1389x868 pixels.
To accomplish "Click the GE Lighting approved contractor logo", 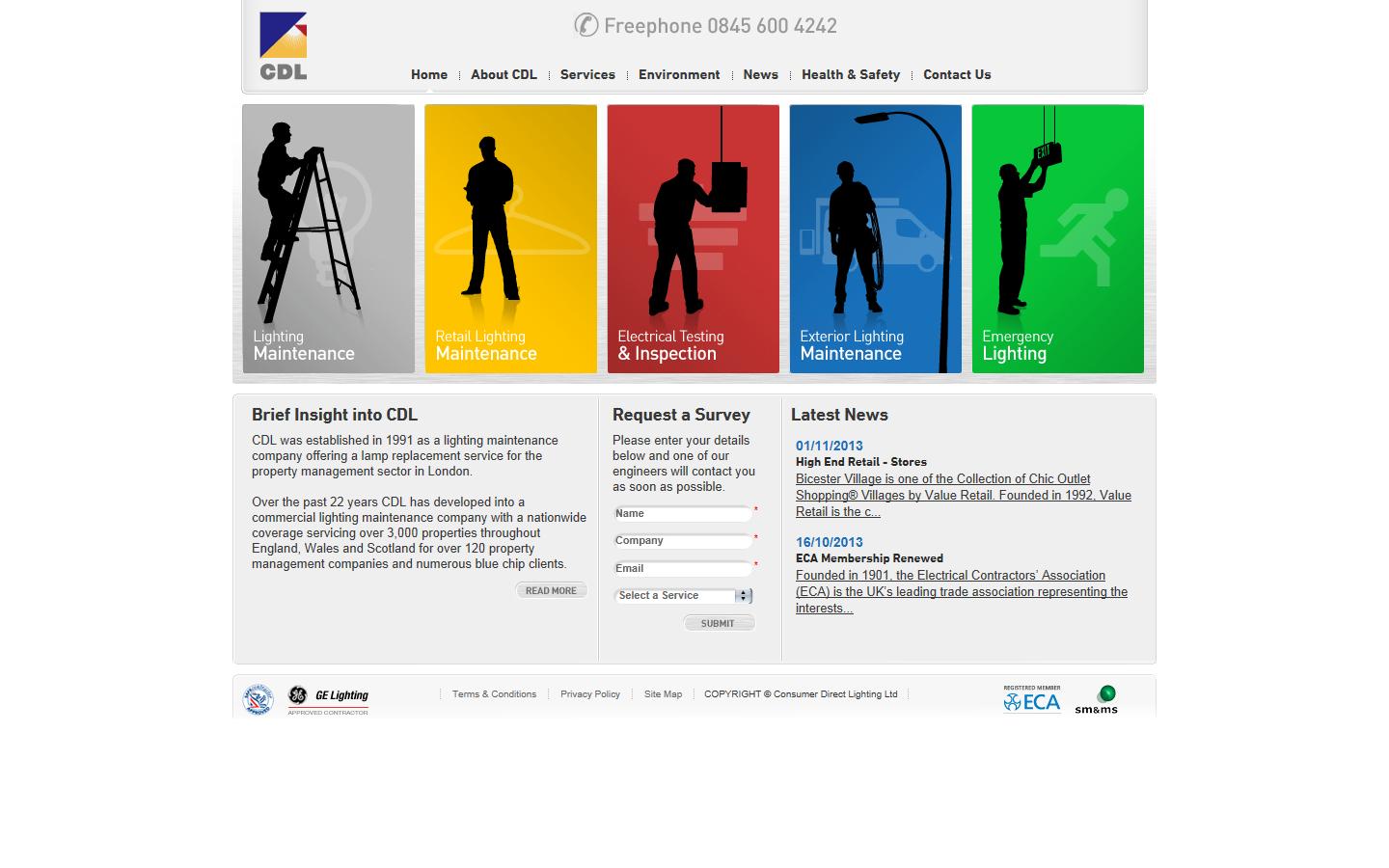I will pos(328,696).
